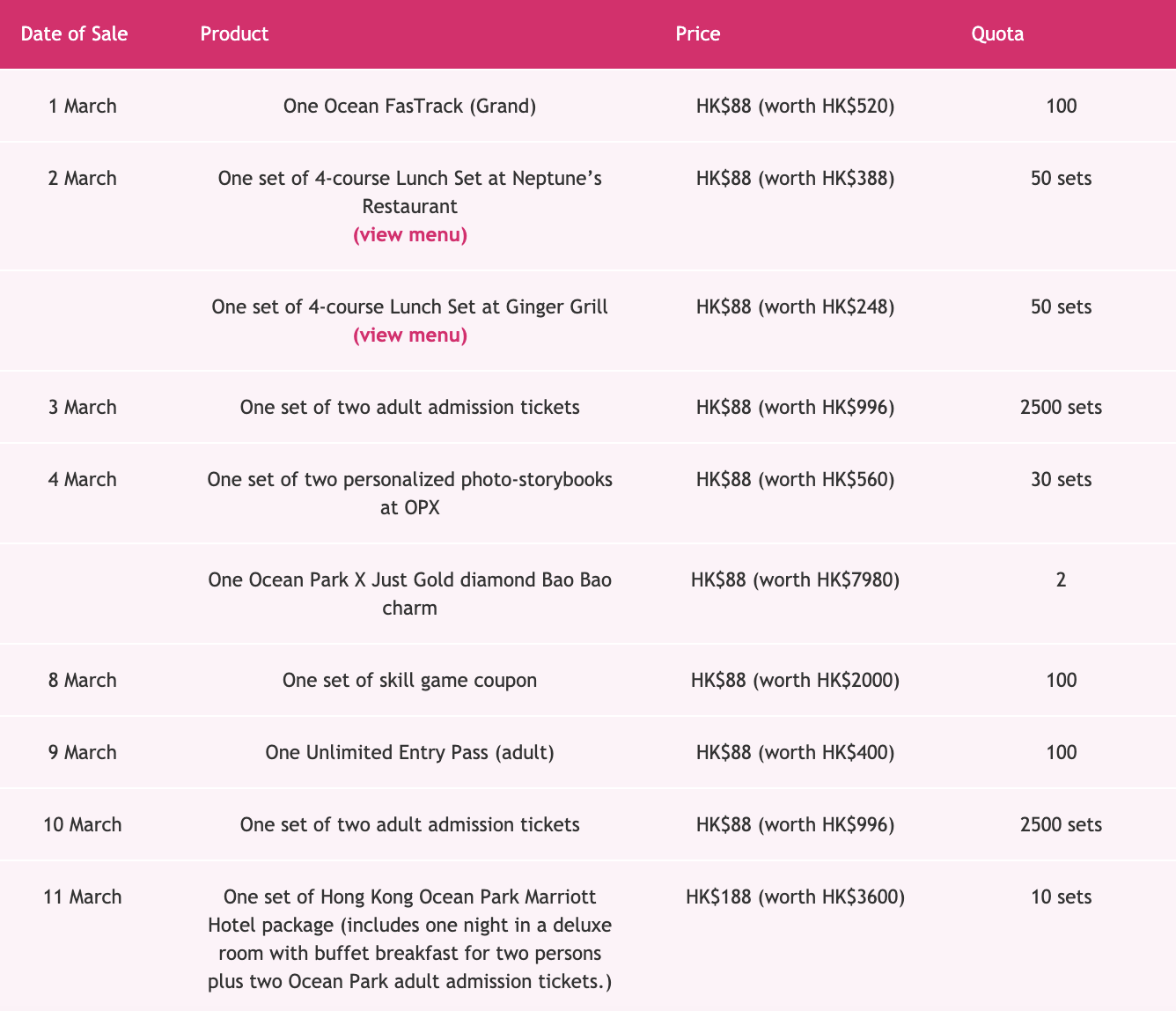
Task: Click One Unlimited Entry Pass (adult)
Action: (410, 752)
